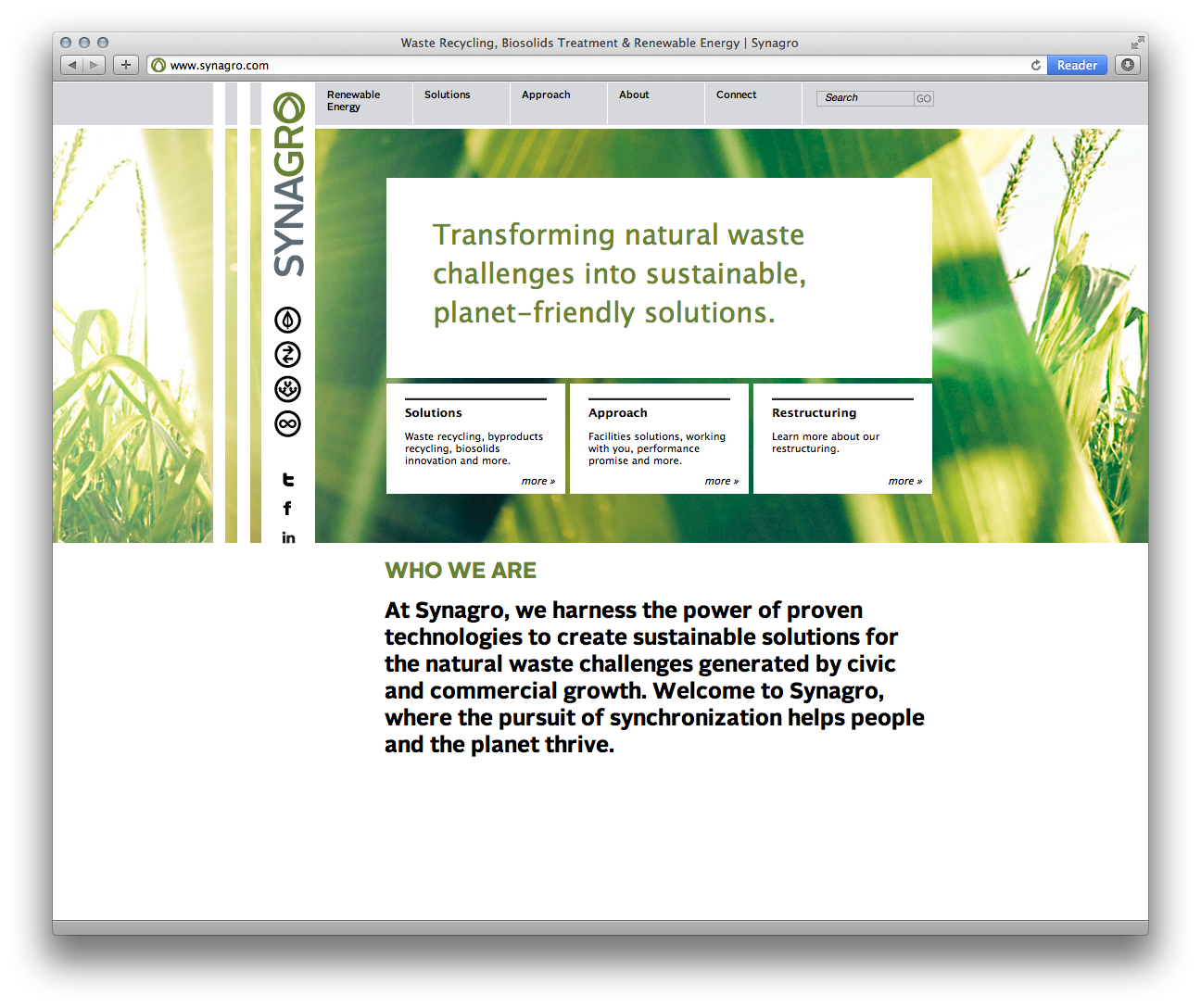Open Synagro's Facebook page

(x=287, y=509)
